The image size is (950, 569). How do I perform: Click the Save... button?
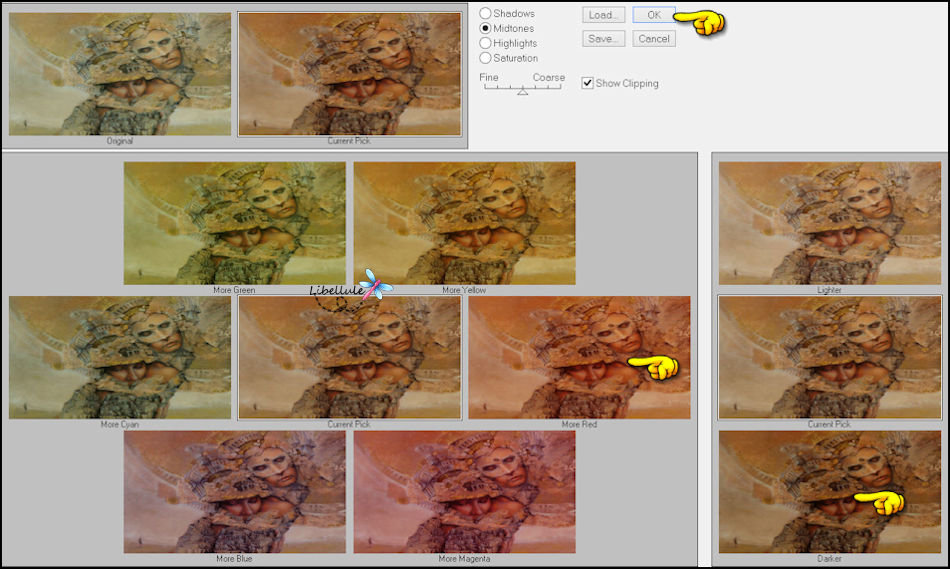point(603,39)
